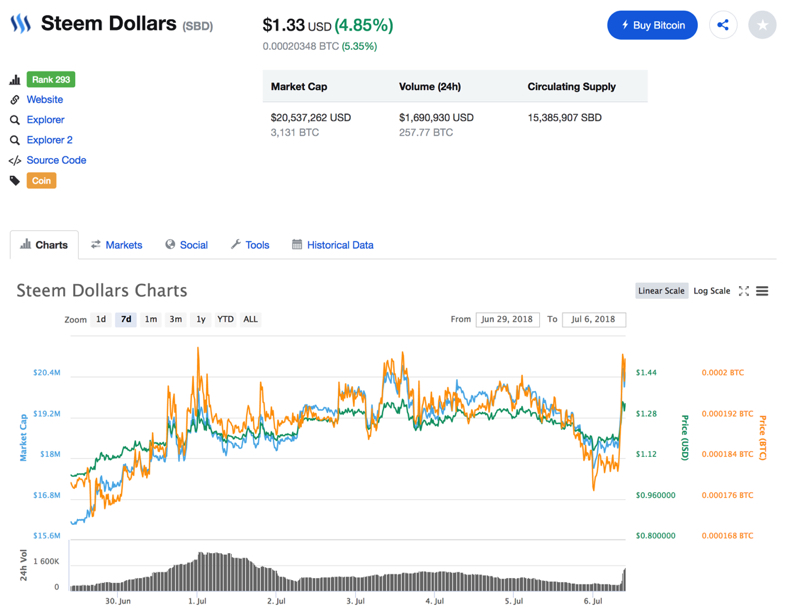800x610 pixels.
Task: Click the Tools tab wrench icon
Action: pos(235,244)
